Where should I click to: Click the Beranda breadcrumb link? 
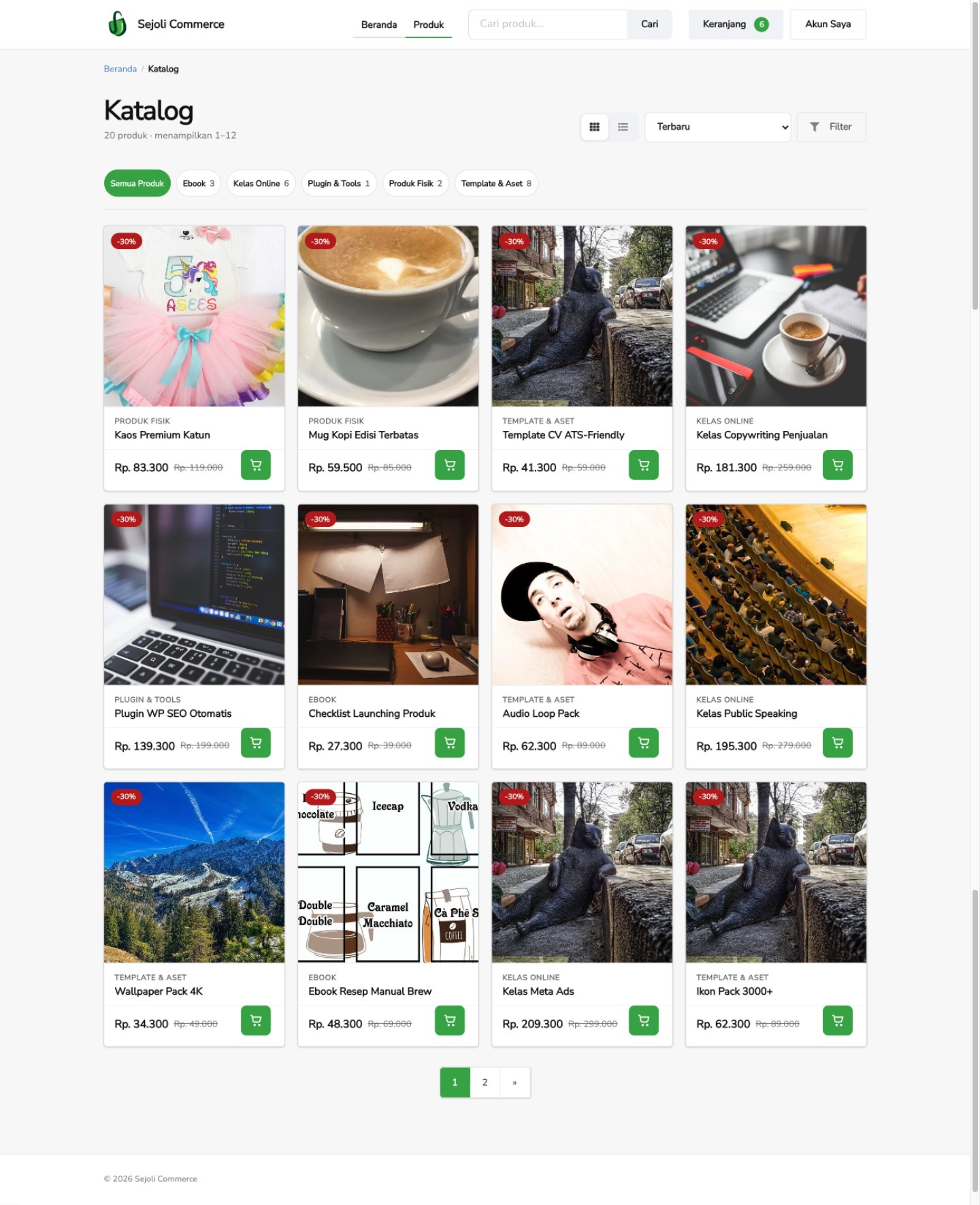(x=120, y=69)
